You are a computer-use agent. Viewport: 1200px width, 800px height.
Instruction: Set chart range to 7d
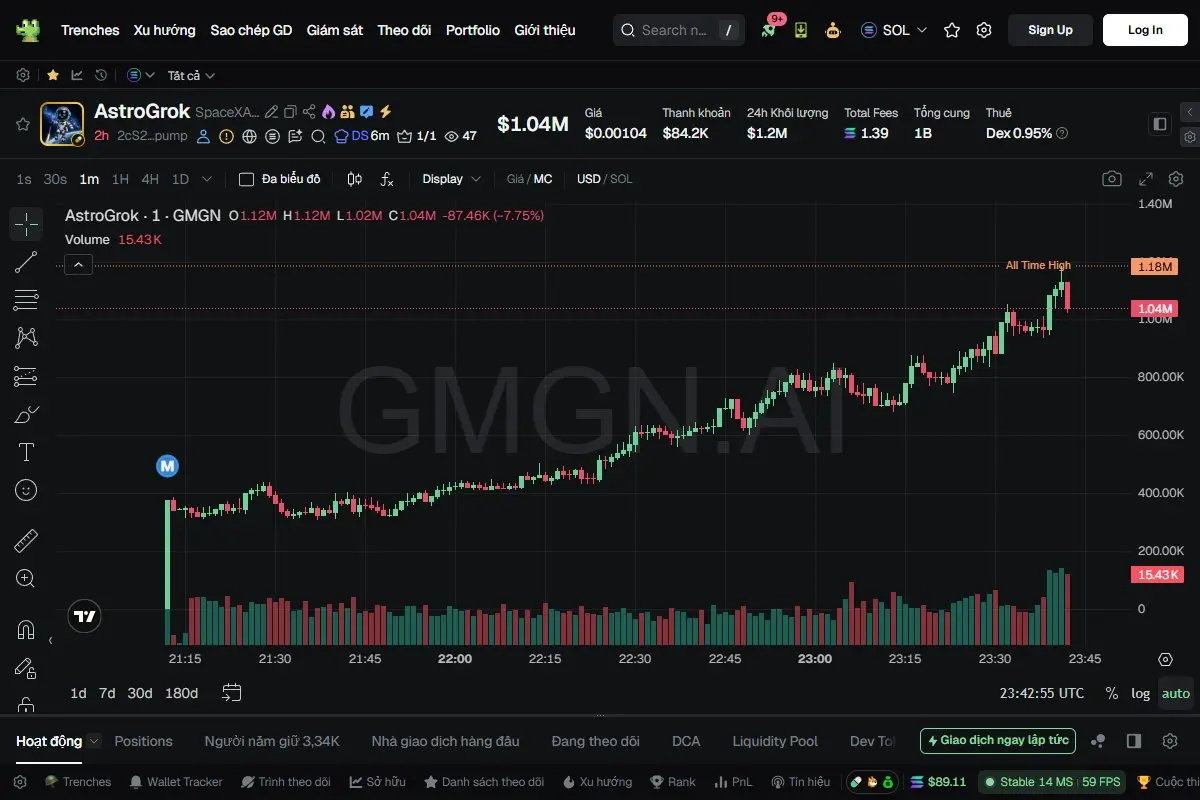click(107, 693)
